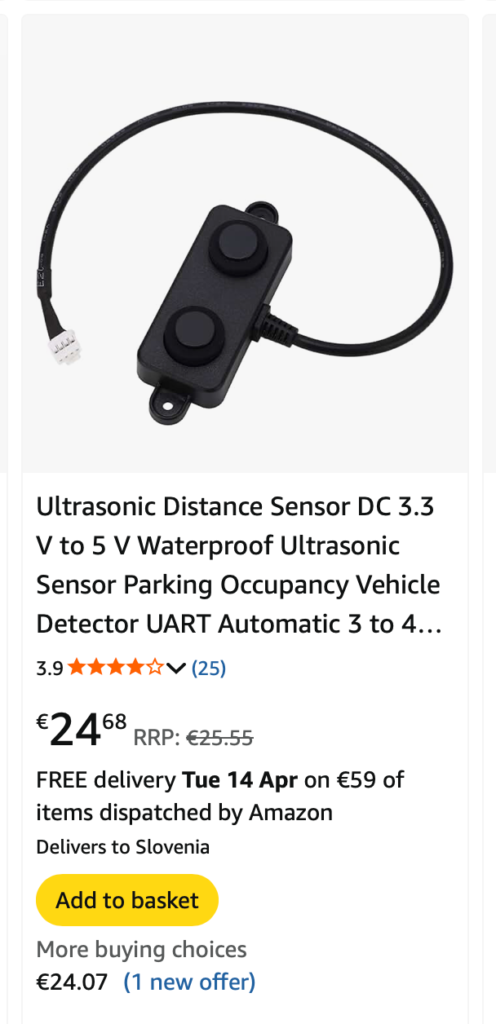Click the Sensor Parking Occupancy Vehicle title line
The width and height of the screenshot is (496, 1024).
(x=238, y=585)
